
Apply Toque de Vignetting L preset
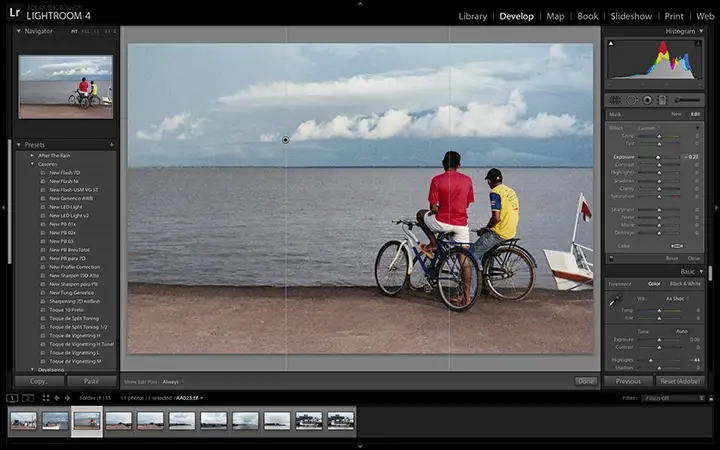[x=74, y=353]
